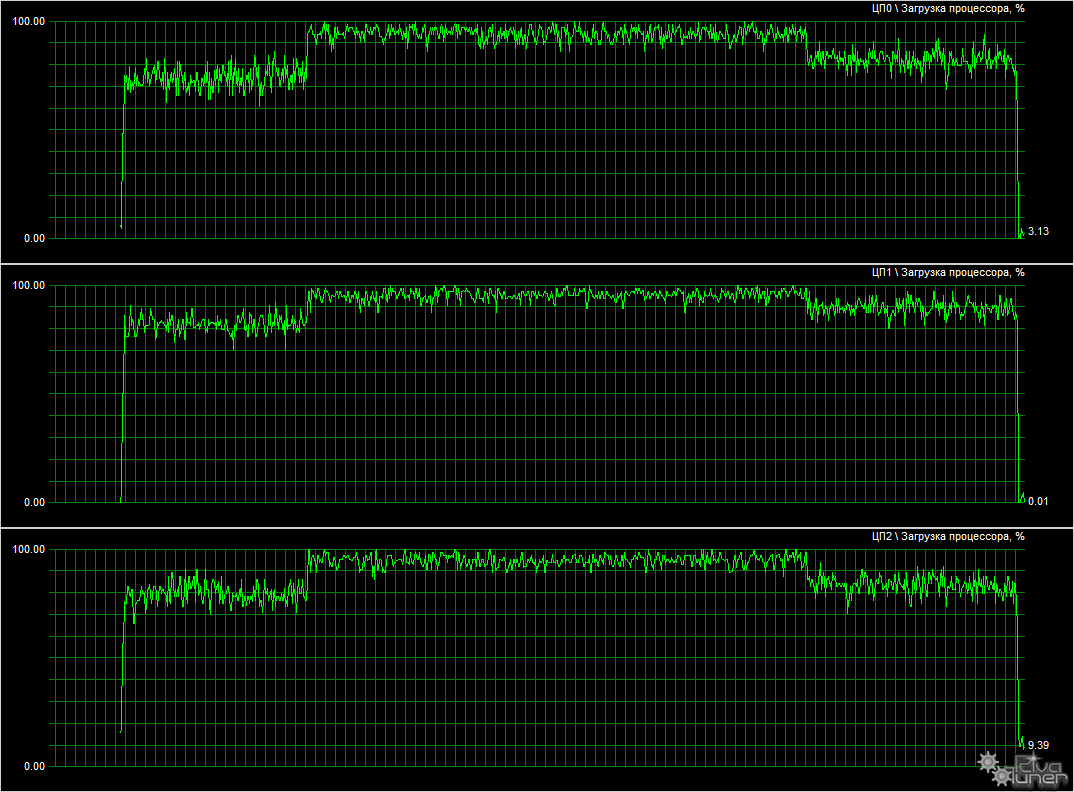
Task: Click the current value 3.13 on ЦП0 graph
Action: pyautogui.click(x=1038, y=232)
